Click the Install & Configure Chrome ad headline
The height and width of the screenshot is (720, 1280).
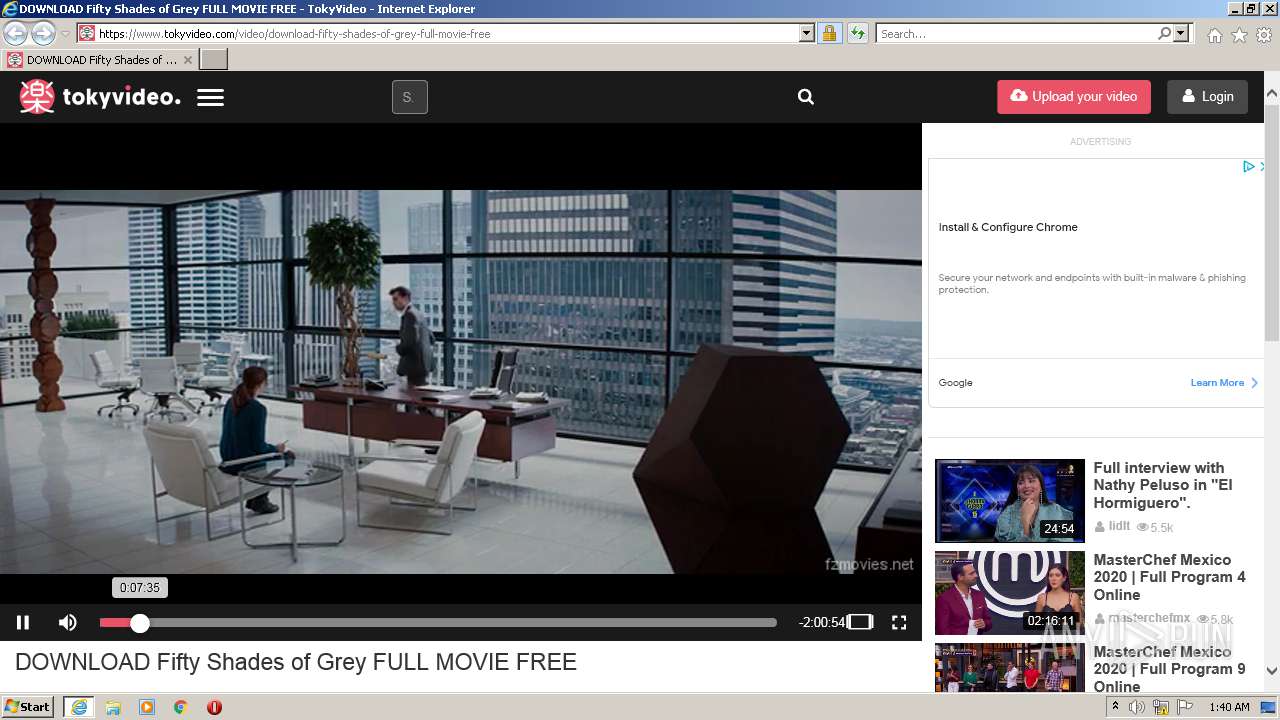[x=1008, y=227]
